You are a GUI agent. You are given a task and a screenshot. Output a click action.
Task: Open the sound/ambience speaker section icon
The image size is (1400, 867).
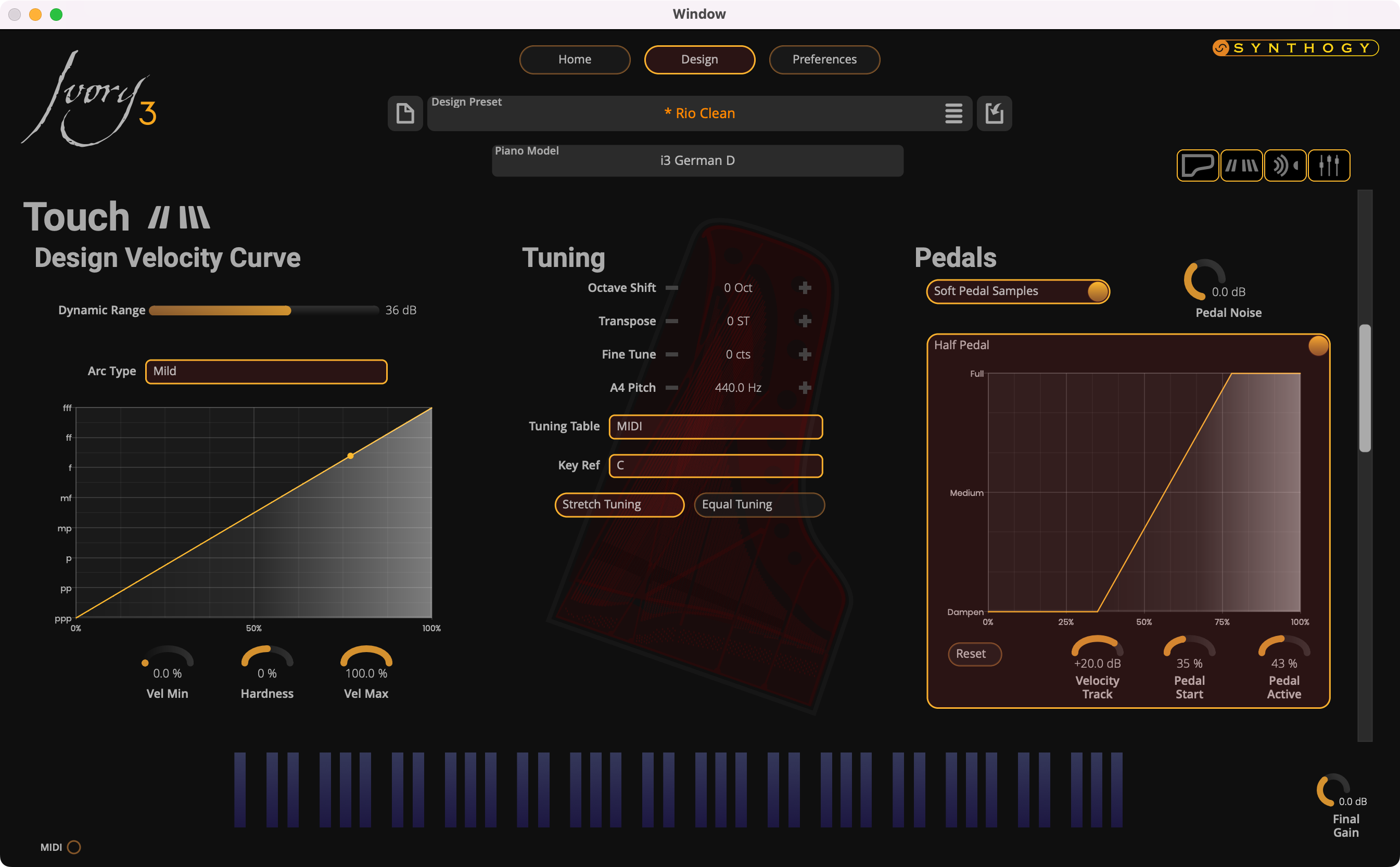[1286, 165]
